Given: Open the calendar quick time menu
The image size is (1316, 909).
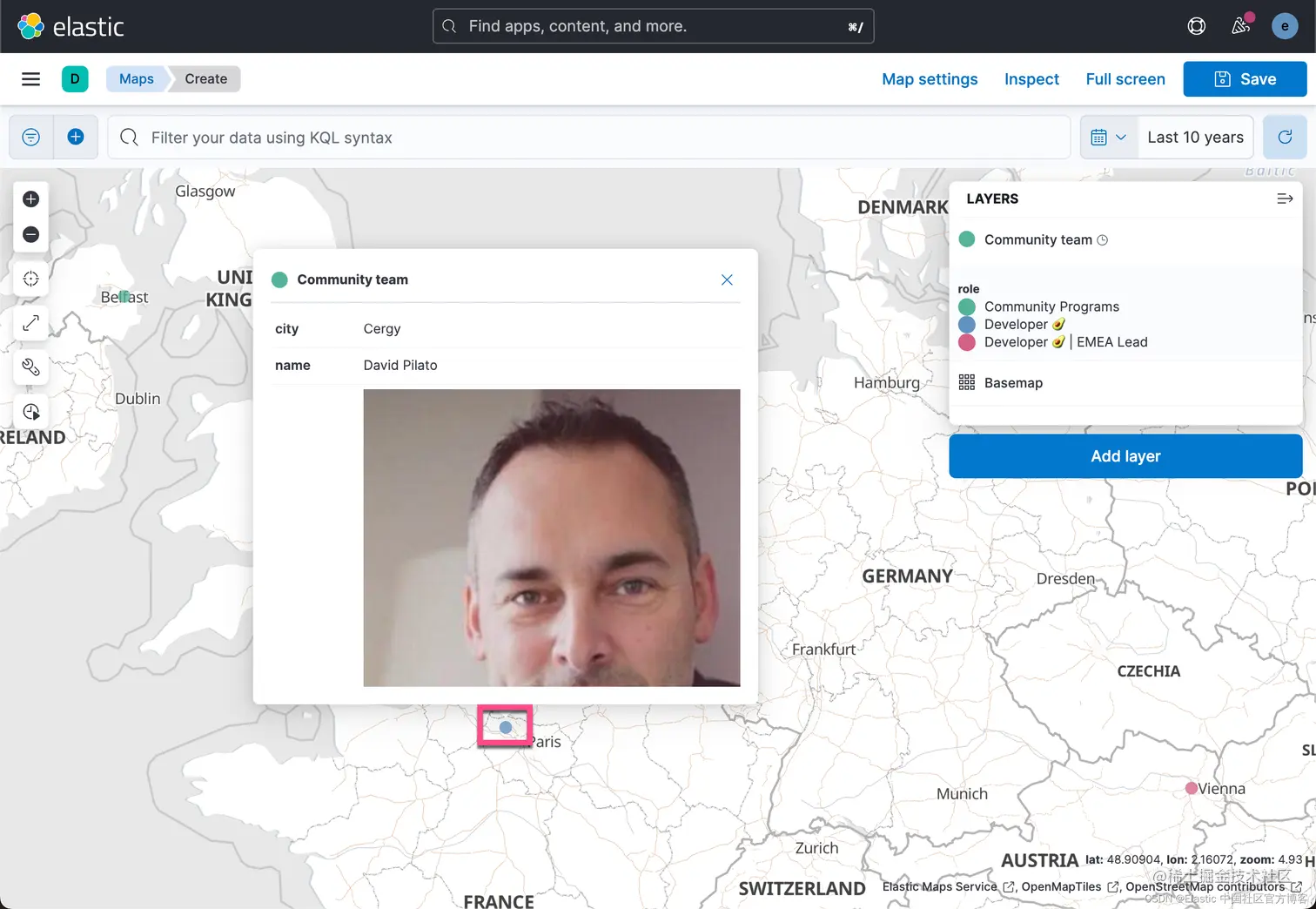Looking at the screenshot, I should pyautogui.click(x=1109, y=138).
